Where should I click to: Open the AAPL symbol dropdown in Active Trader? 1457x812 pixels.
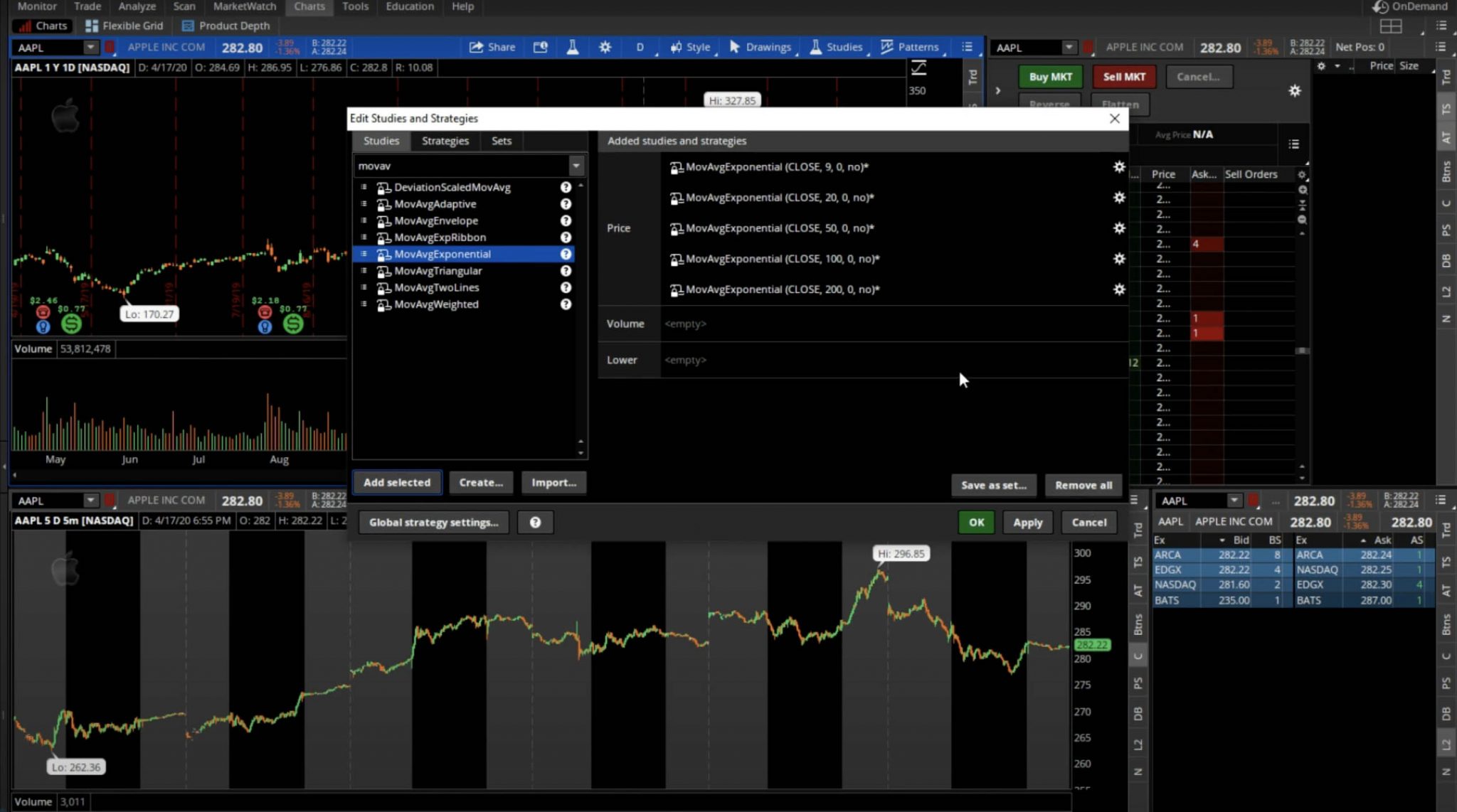click(1069, 48)
